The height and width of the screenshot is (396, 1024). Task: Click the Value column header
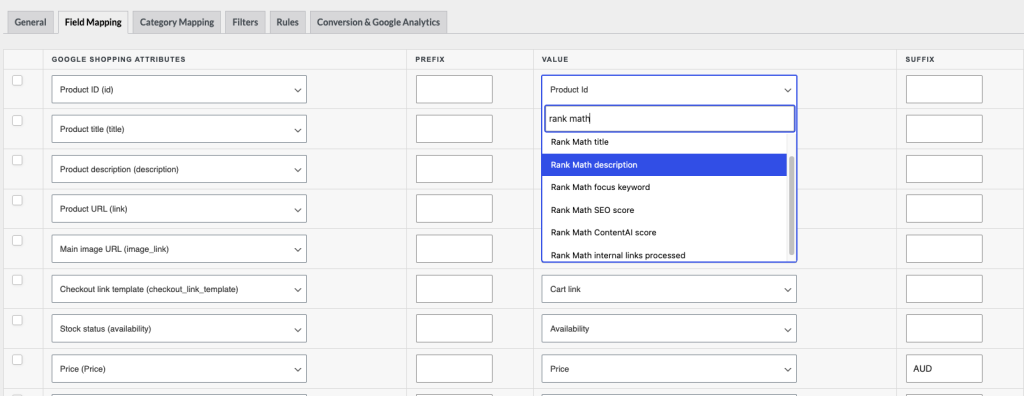pos(554,59)
